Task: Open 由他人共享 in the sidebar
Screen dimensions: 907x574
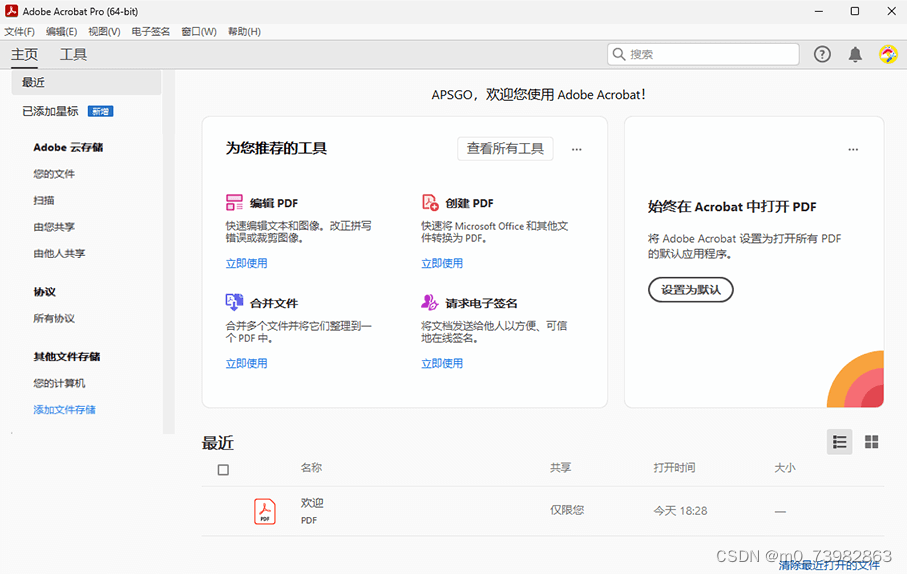Action: tap(59, 253)
